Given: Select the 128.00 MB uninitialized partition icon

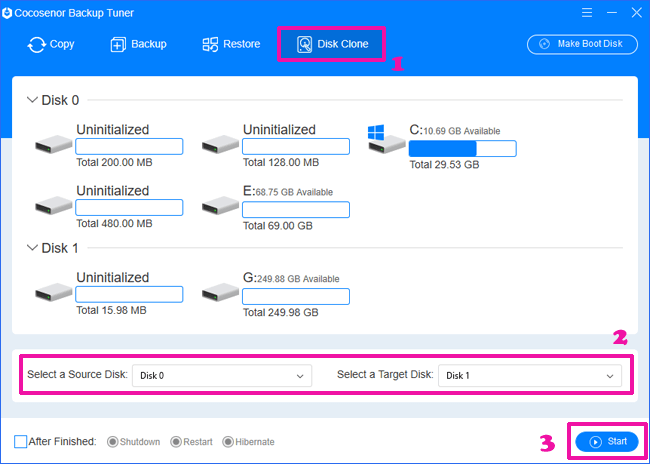Looking at the screenshot, I should pyautogui.click(x=220, y=144).
